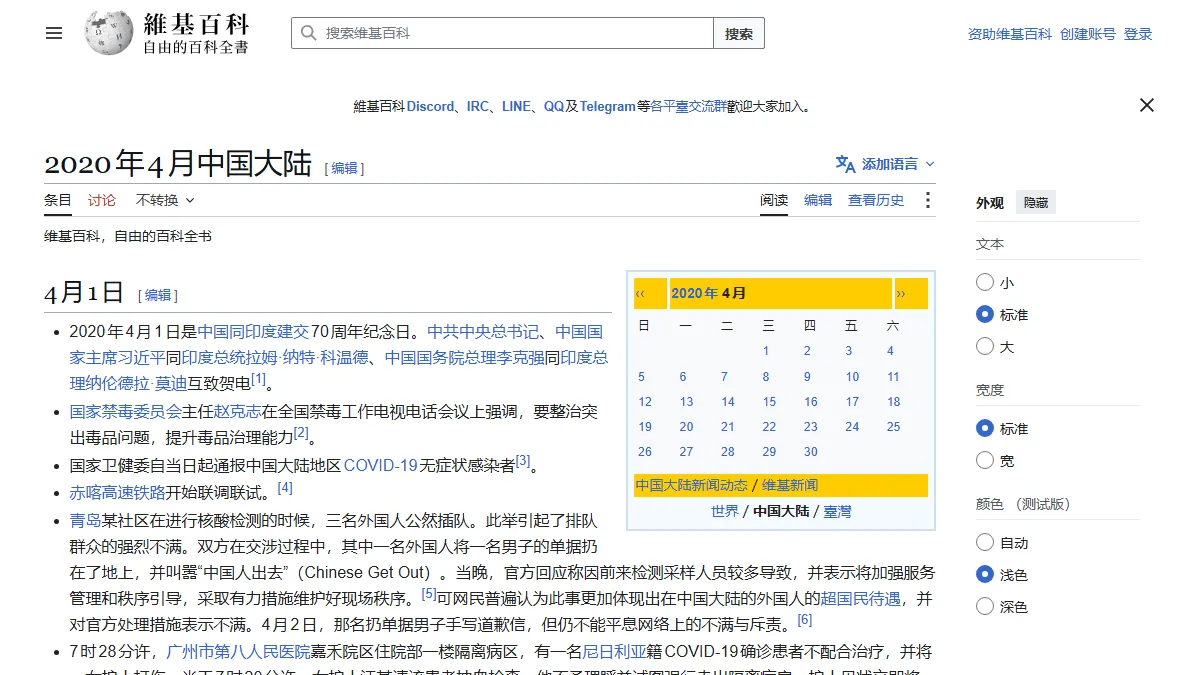The width and height of the screenshot is (1200, 675).
Task: Expand the 添加语言 dropdown
Action: coord(886,164)
